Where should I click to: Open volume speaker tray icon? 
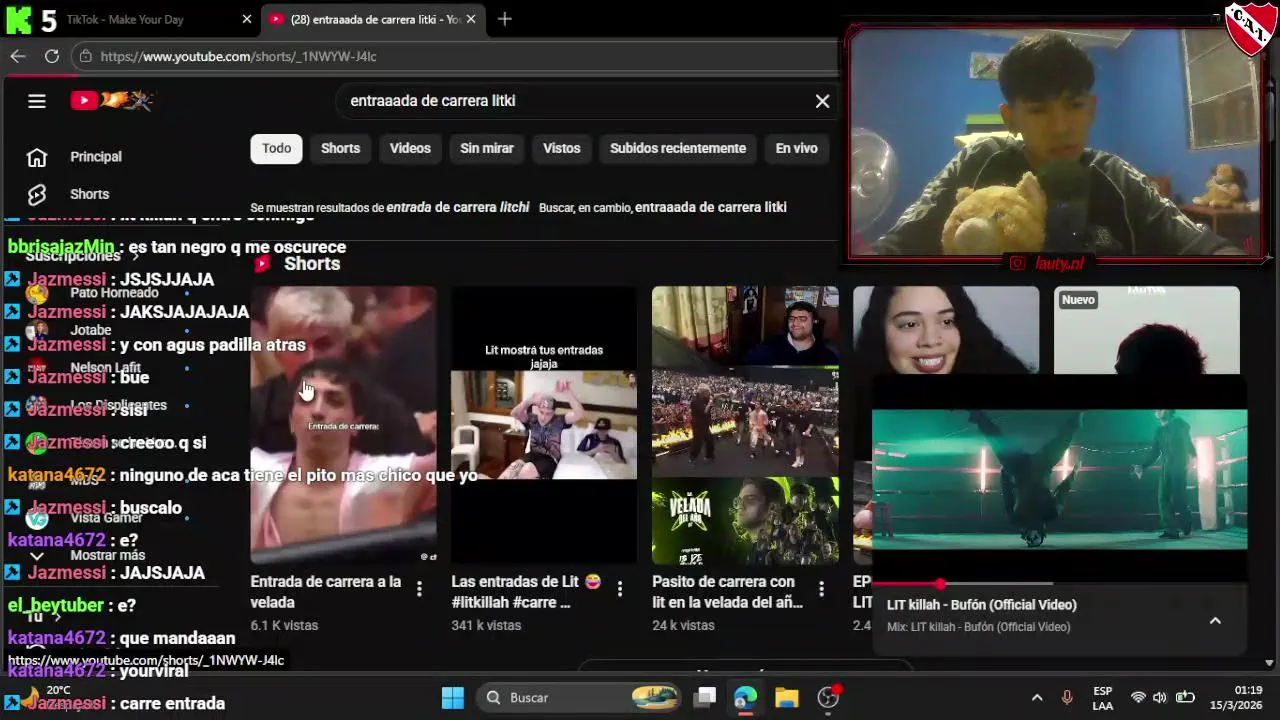coord(1160,698)
